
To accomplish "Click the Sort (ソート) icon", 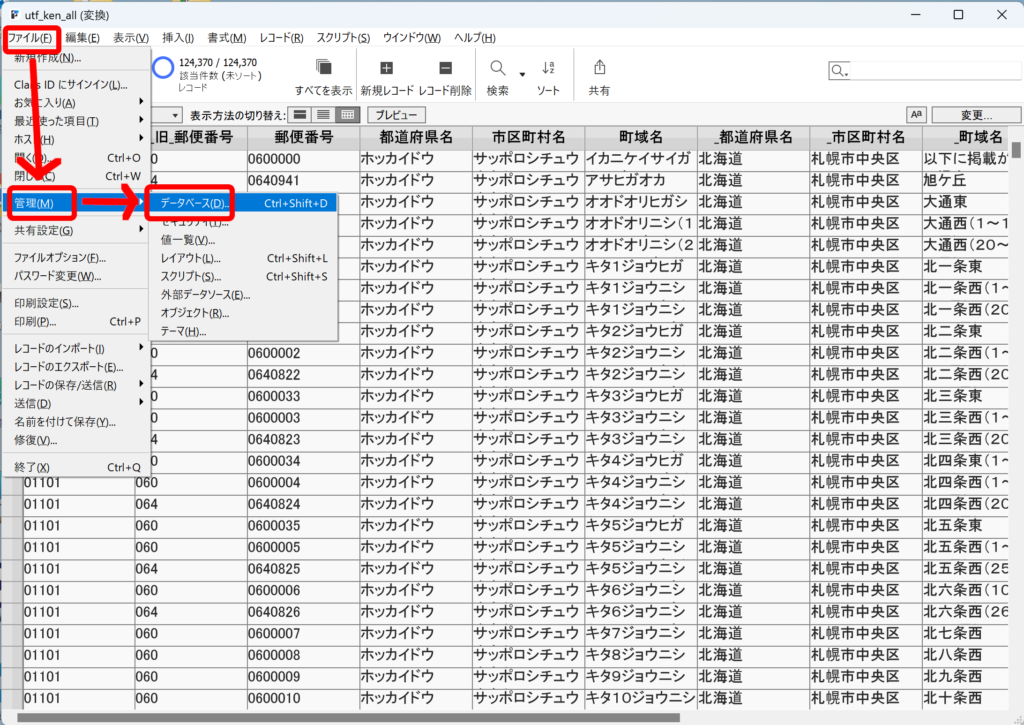I will 548,68.
